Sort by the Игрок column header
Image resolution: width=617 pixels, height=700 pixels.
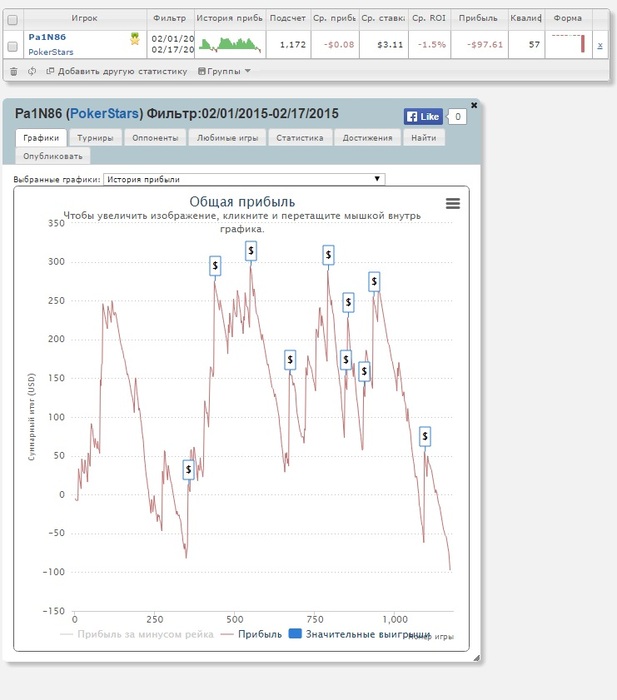[x=85, y=18]
